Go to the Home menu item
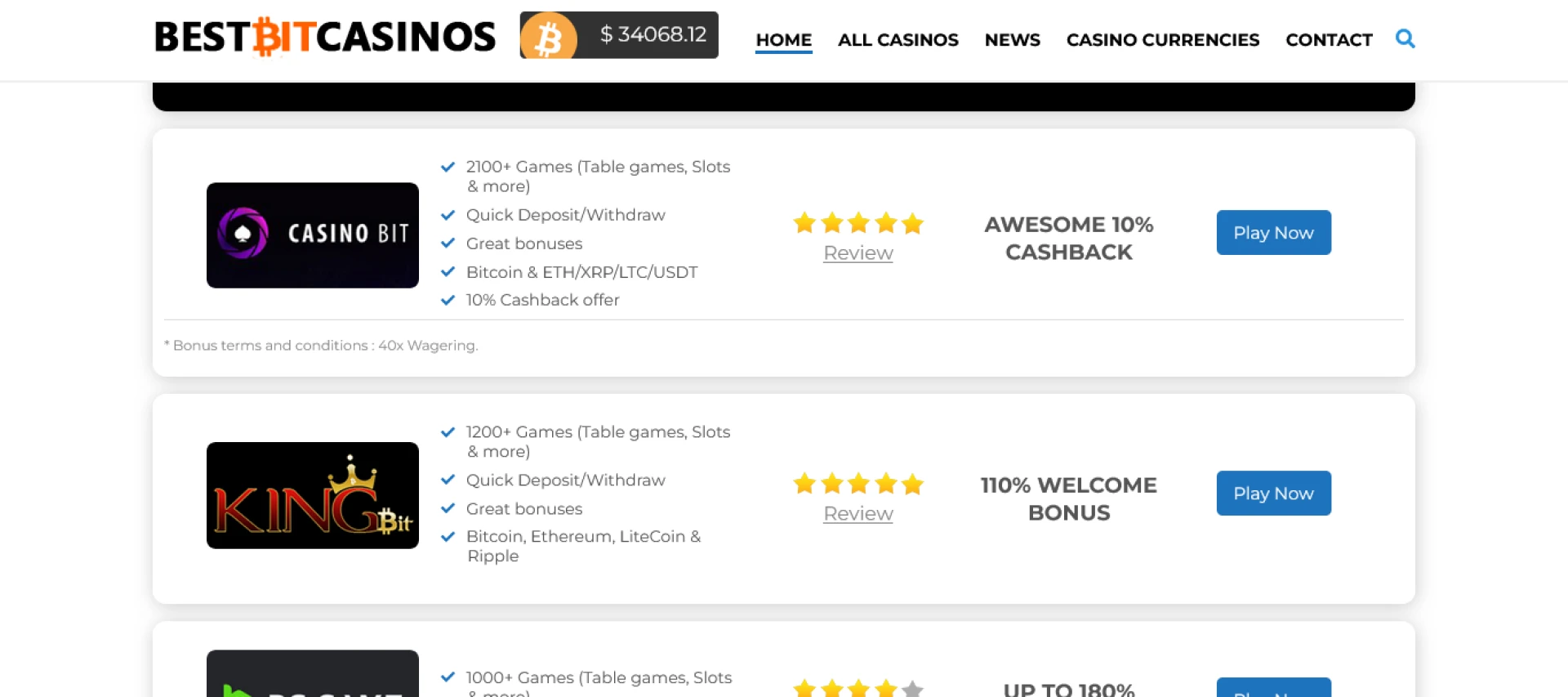Screen dimensions: 1568x697 [x=783, y=39]
